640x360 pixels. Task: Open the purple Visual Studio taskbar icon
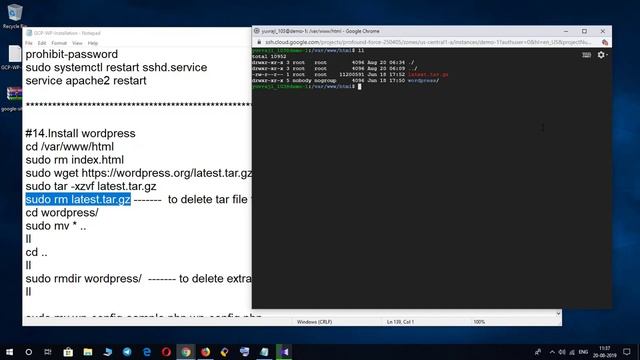point(284,352)
